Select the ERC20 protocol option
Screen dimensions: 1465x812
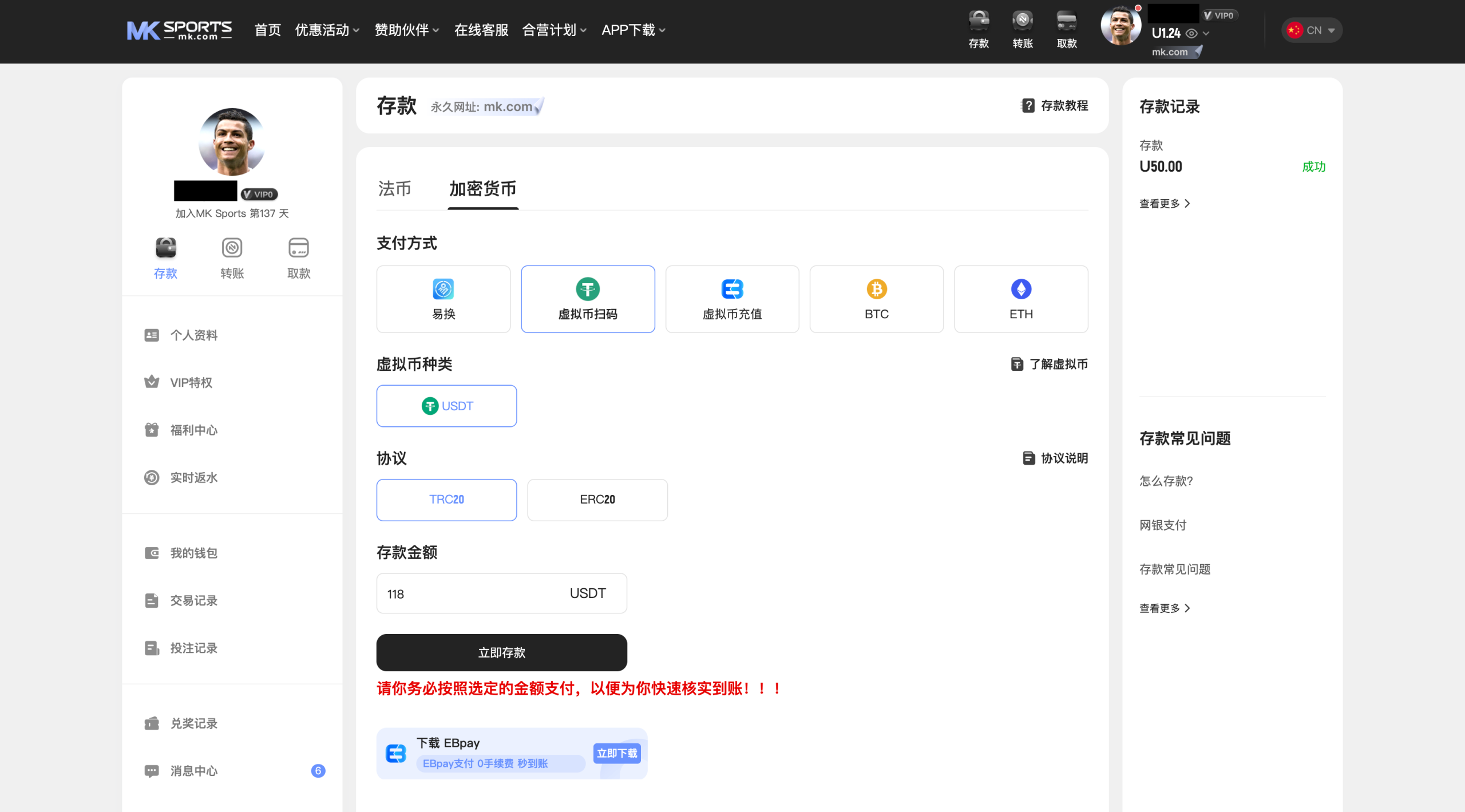[x=597, y=500]
